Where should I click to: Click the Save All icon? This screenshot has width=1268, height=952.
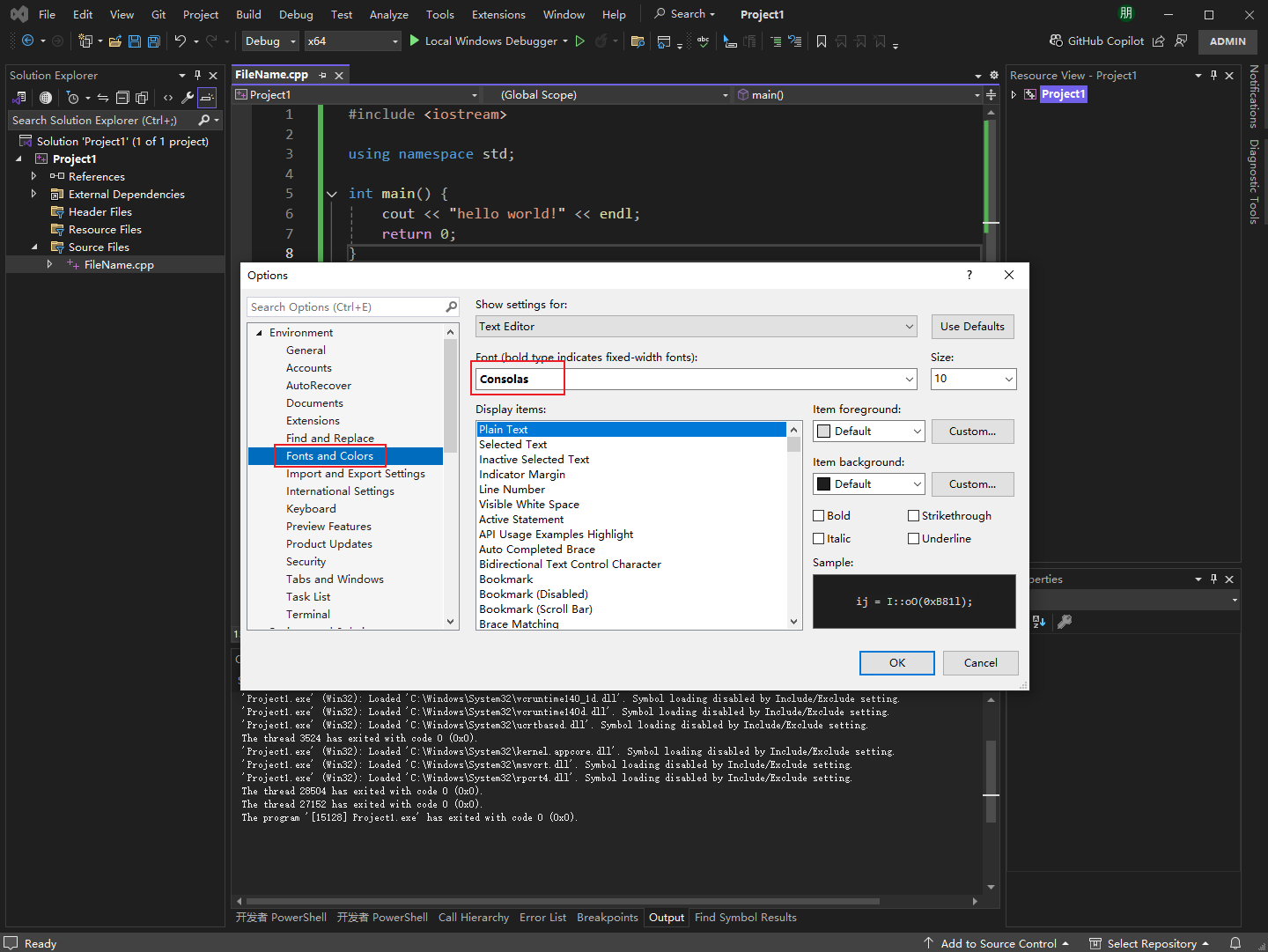click(x=152, y=41)
